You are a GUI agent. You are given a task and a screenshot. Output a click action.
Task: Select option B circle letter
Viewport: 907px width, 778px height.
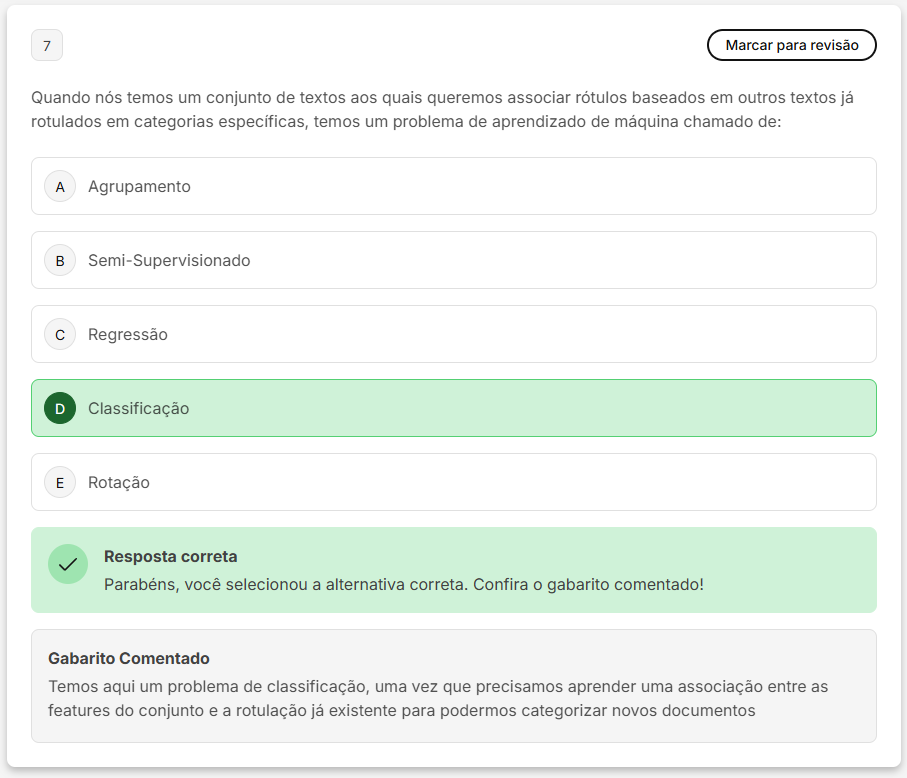[x=60, y=260]
